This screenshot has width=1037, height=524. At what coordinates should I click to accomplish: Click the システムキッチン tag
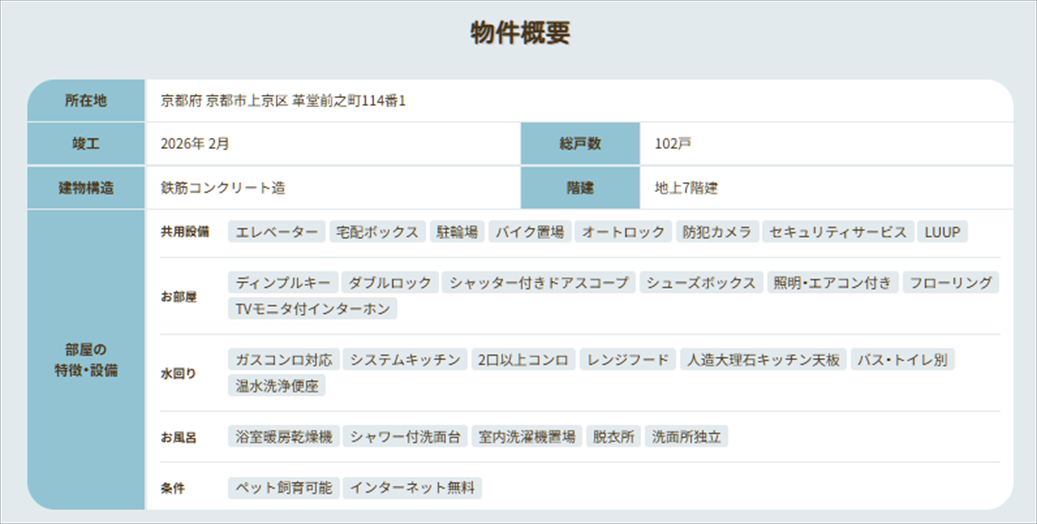pos(405,359)
